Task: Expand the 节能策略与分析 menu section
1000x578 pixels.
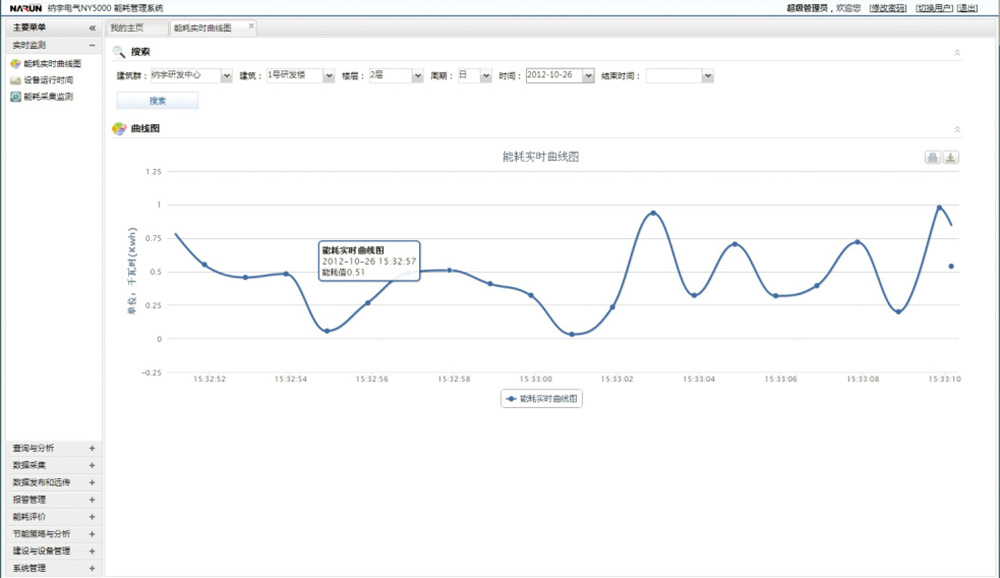Action: tap(92, 534)
